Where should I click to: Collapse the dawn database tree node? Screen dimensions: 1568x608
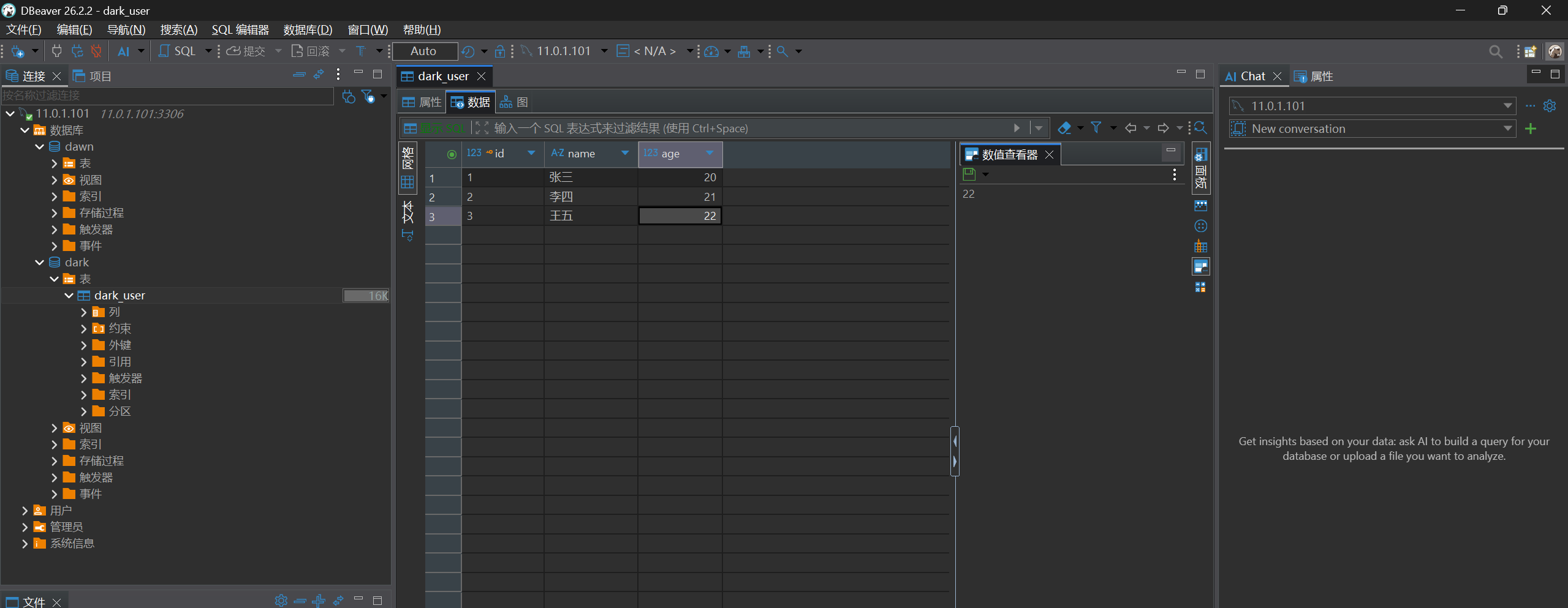click(x=39, y=147)
